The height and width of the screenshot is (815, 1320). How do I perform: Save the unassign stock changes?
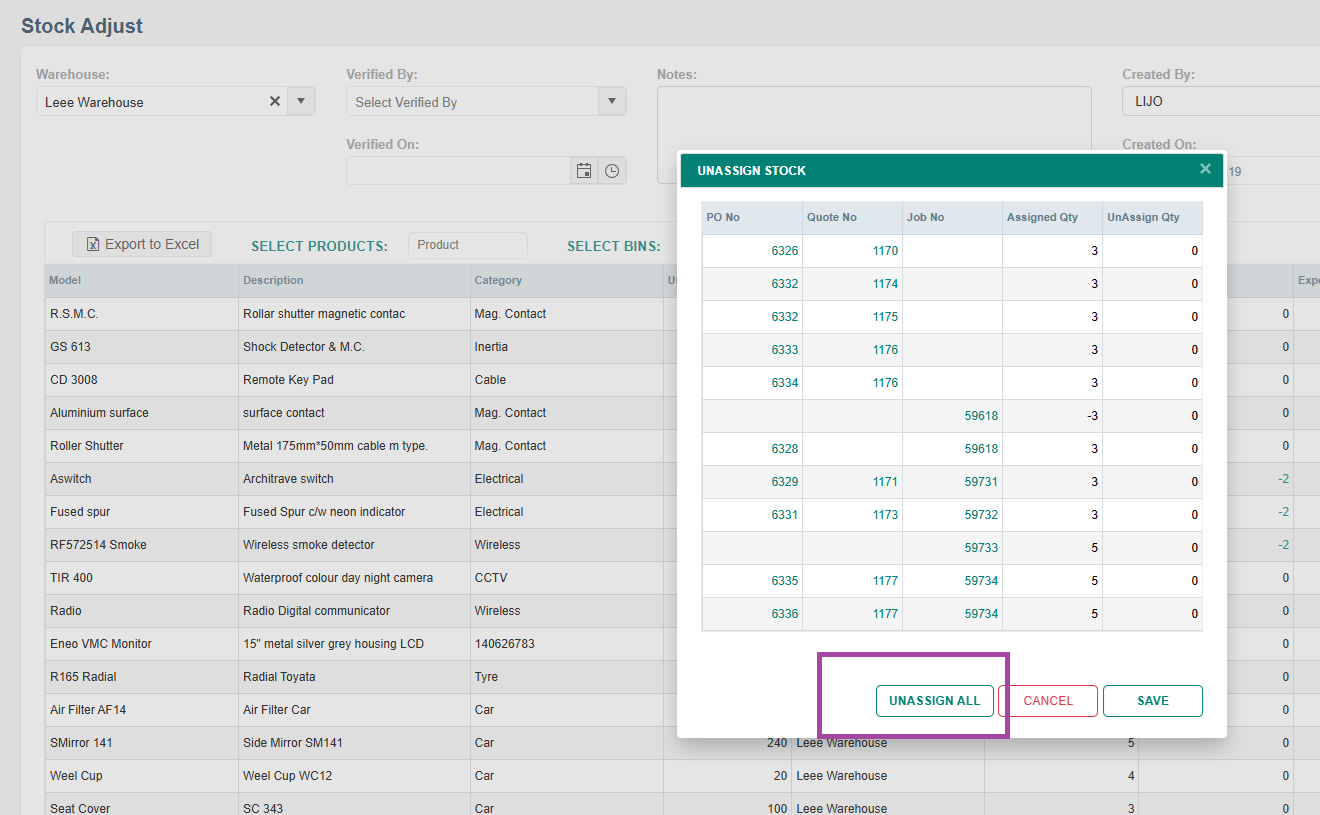coord(1152,701)
